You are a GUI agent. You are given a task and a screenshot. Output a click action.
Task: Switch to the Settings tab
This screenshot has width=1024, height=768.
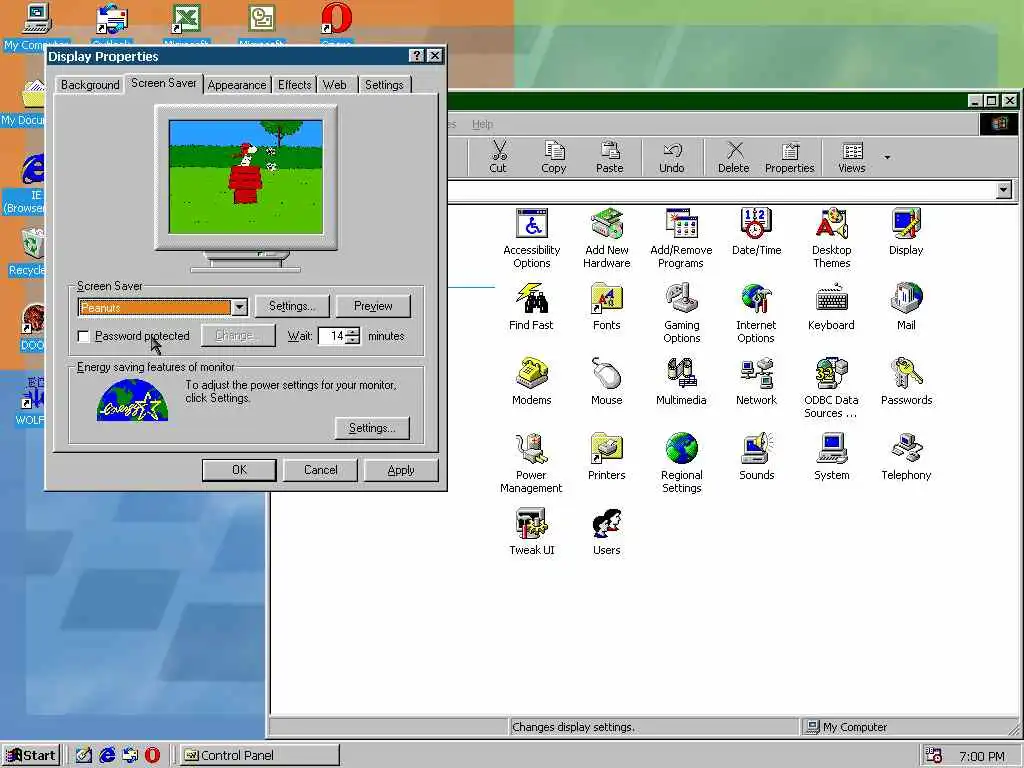(384, 85)
